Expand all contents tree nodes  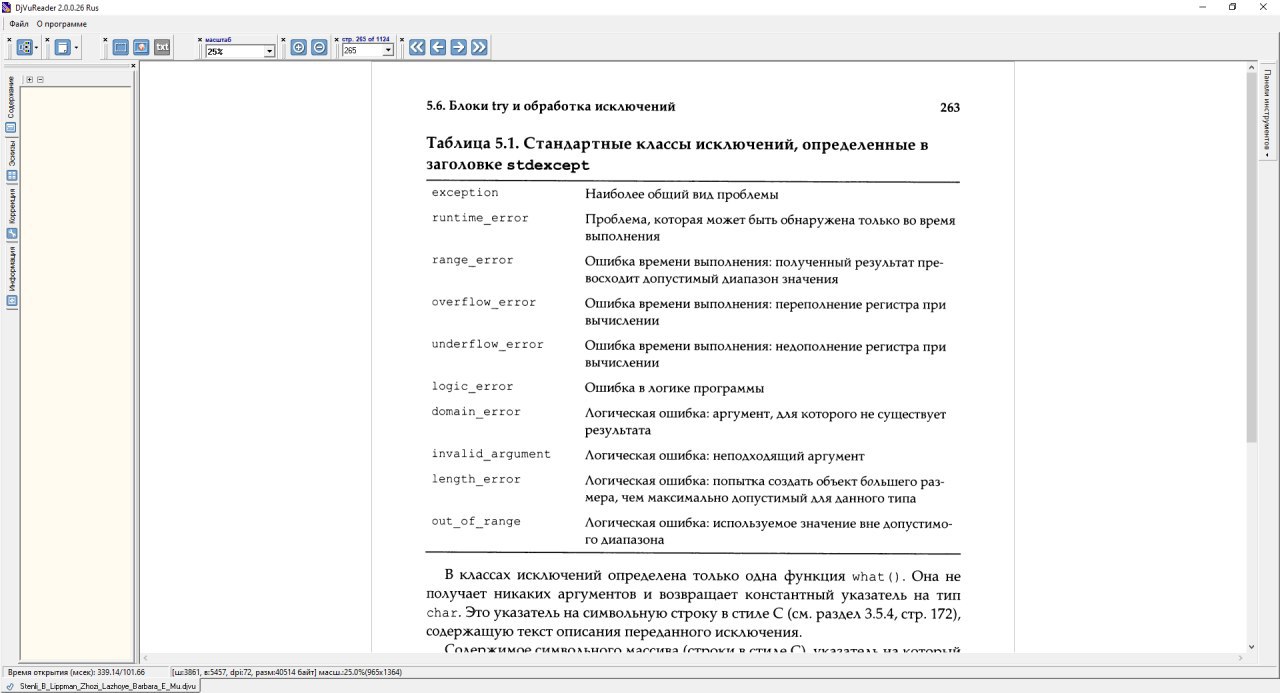(30, 80)
